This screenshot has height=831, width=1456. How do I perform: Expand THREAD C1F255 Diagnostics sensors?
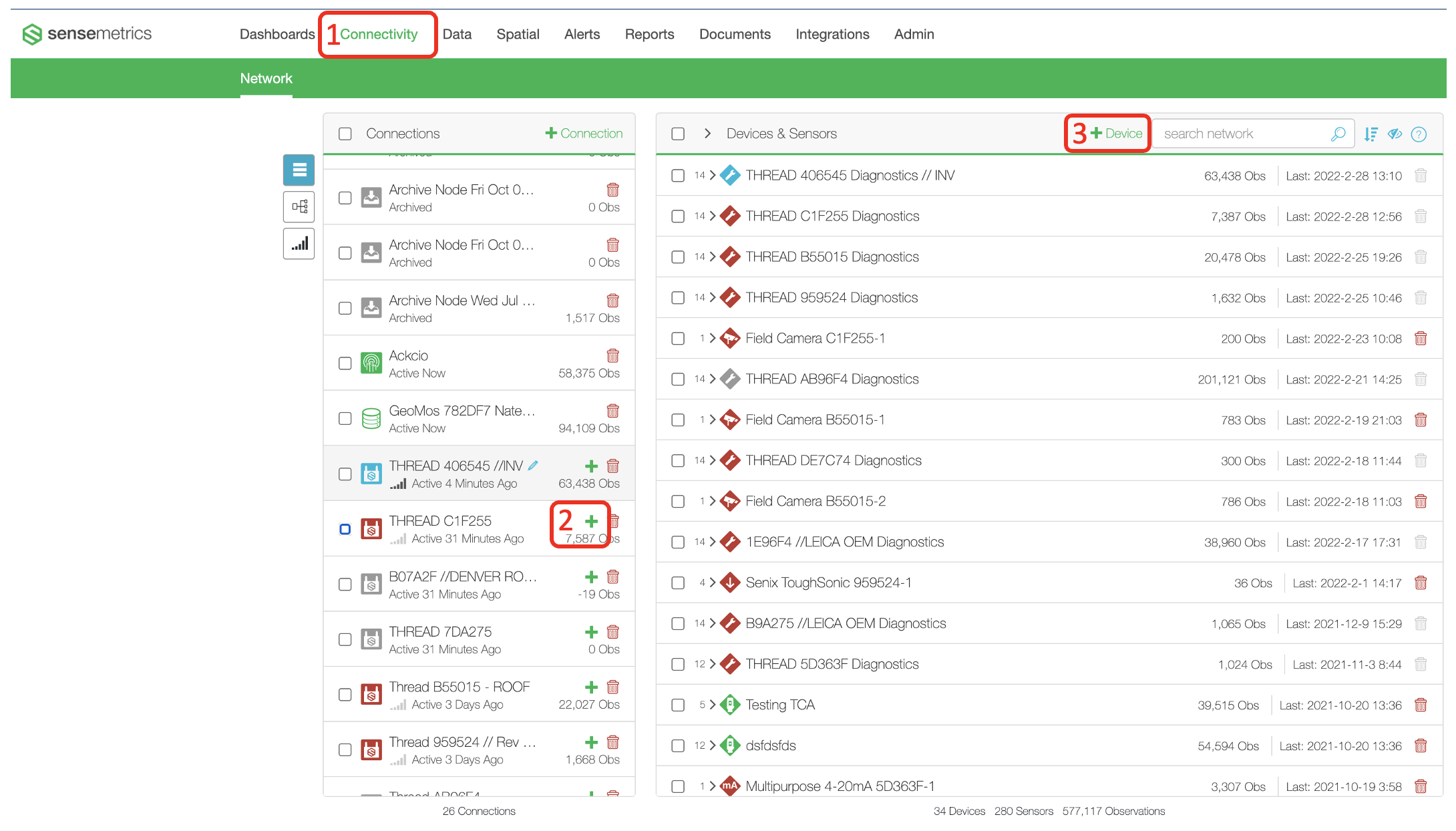pos(713,216)
